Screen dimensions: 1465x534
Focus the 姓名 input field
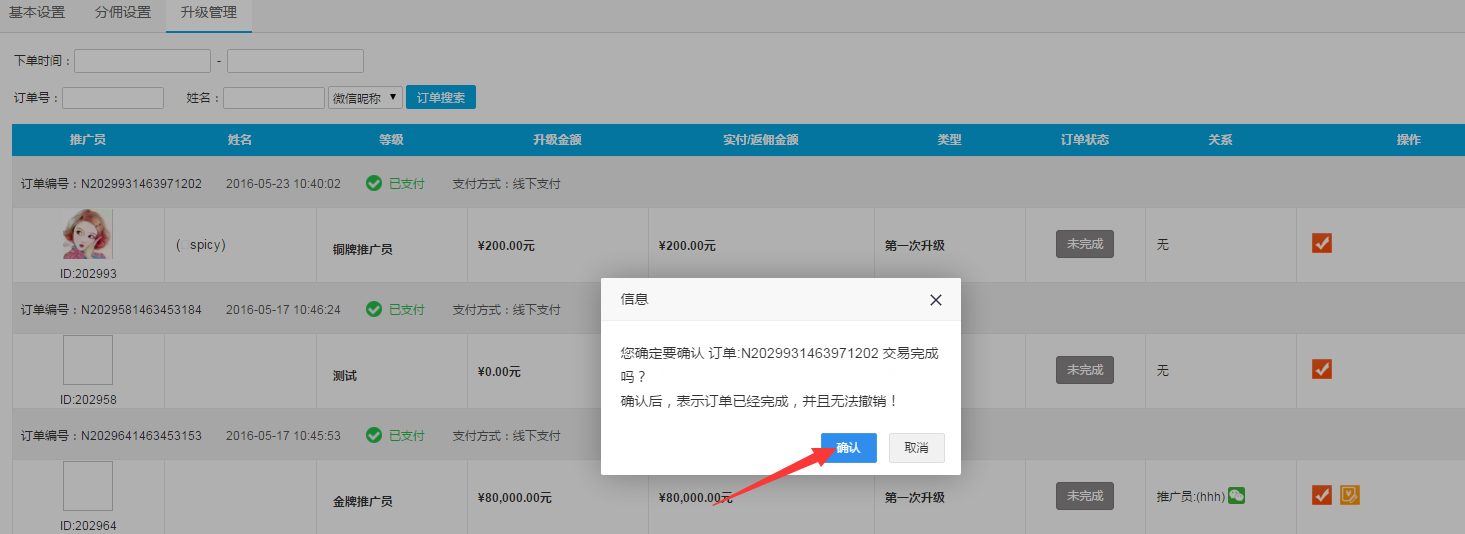(x=274, y=98)
